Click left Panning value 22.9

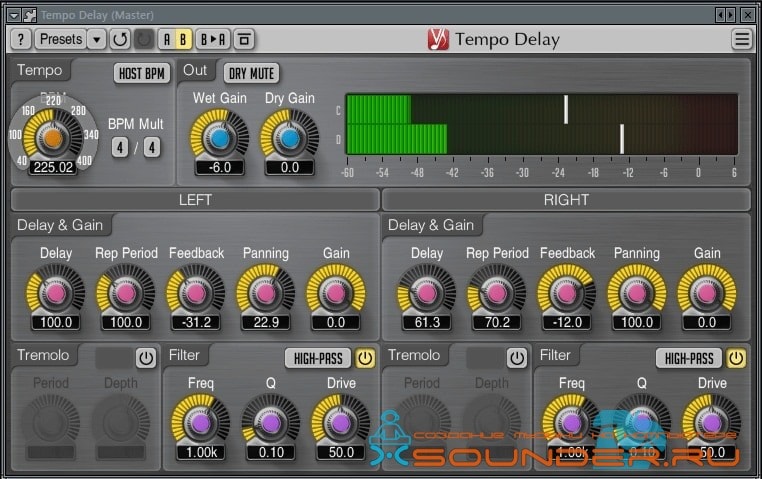pos(266,323)
